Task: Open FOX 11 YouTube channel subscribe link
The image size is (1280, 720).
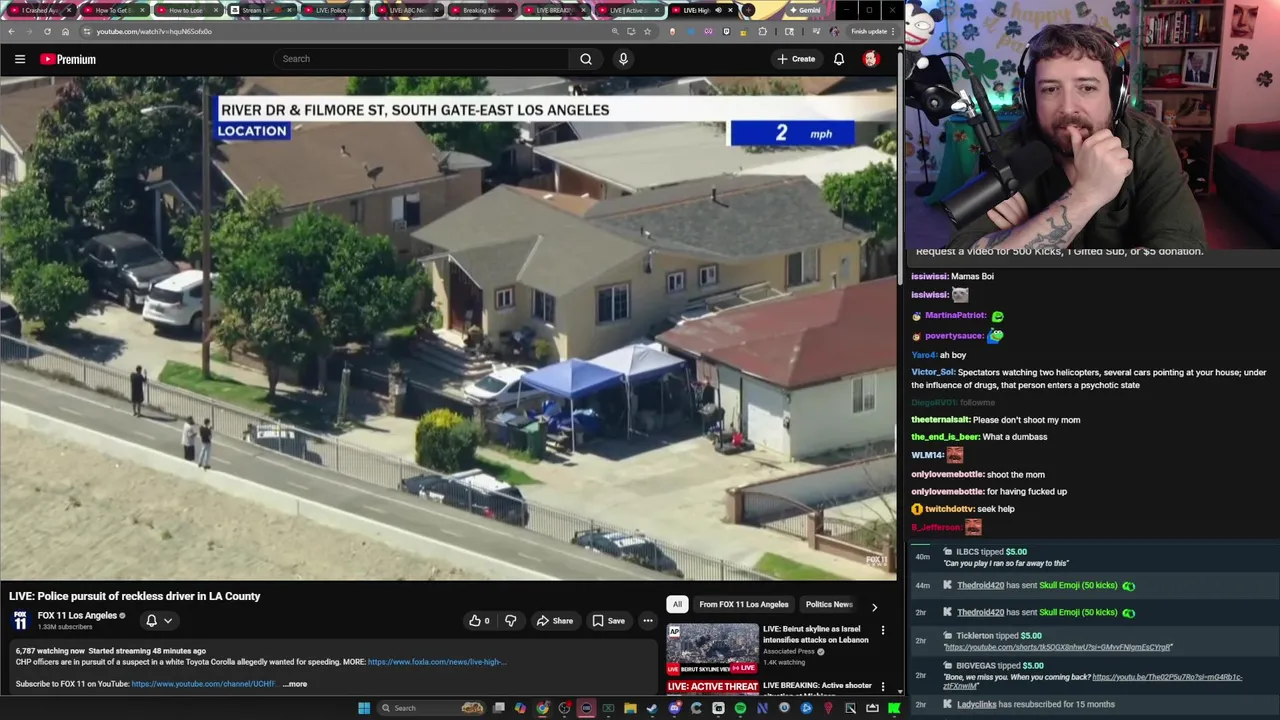Action: tap(203, 684)
